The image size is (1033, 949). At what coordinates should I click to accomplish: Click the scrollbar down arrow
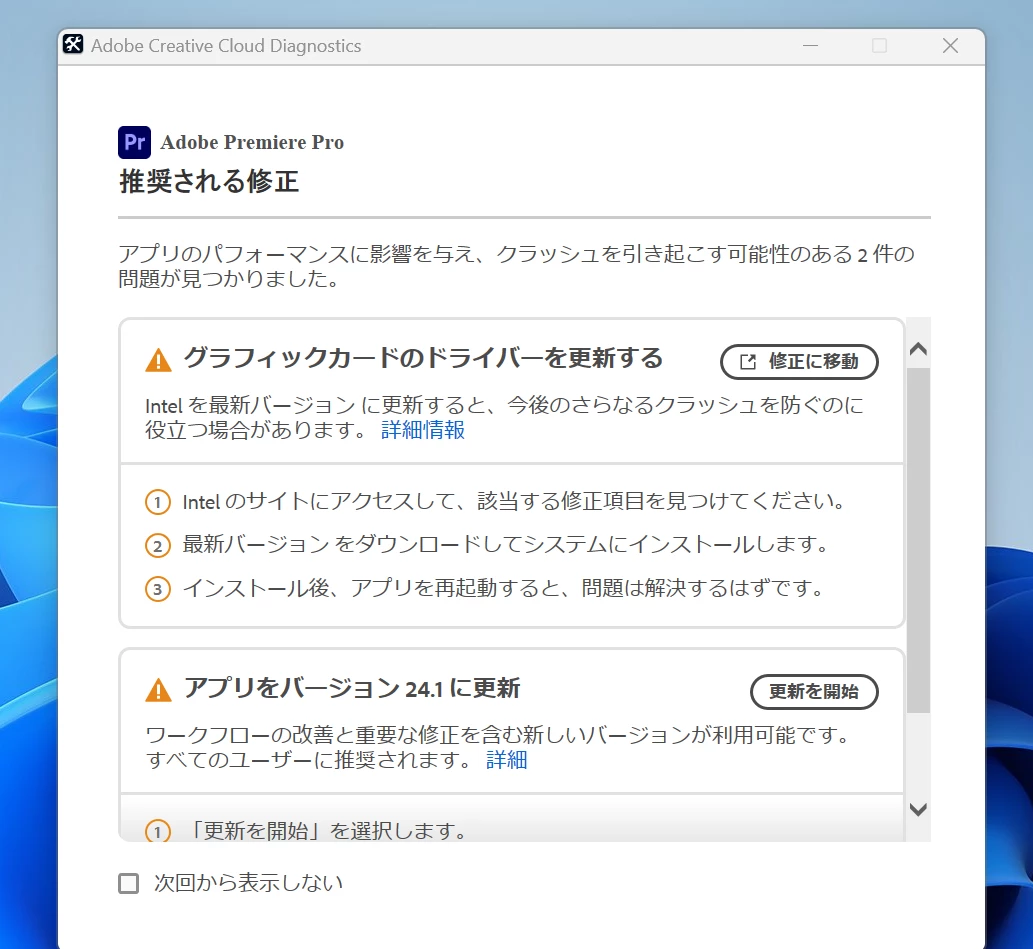(918, 809)
